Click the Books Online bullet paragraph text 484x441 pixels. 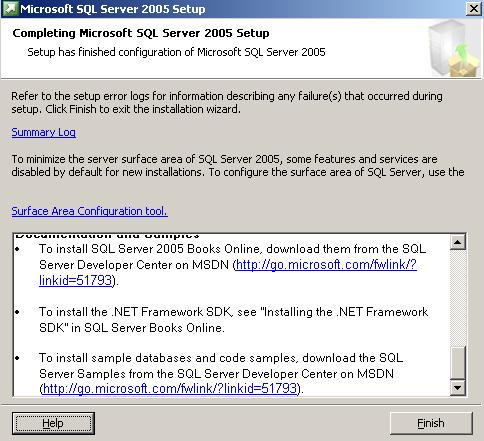pos(232,265)
